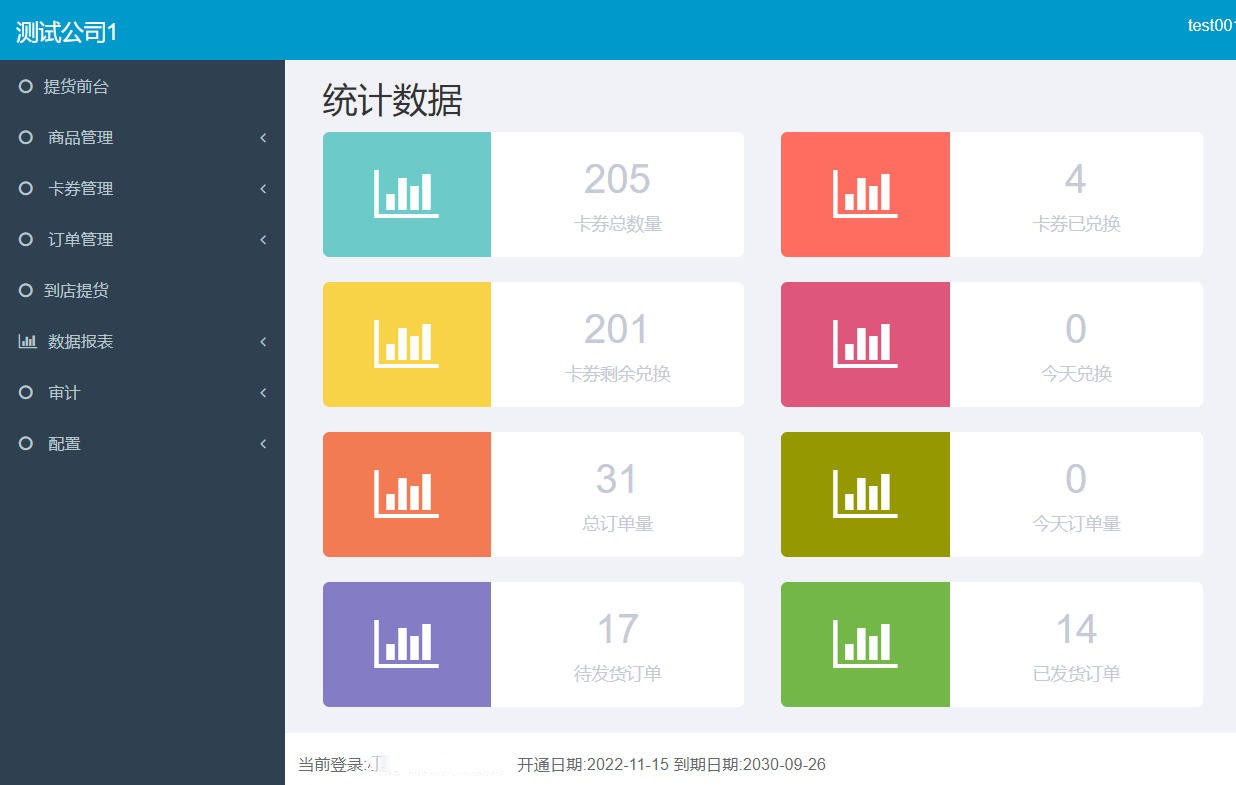Viewport: 1236px width, 785px height.
Task: Click the 到期日期:2030-09-26 text
Action: point(750,765)
